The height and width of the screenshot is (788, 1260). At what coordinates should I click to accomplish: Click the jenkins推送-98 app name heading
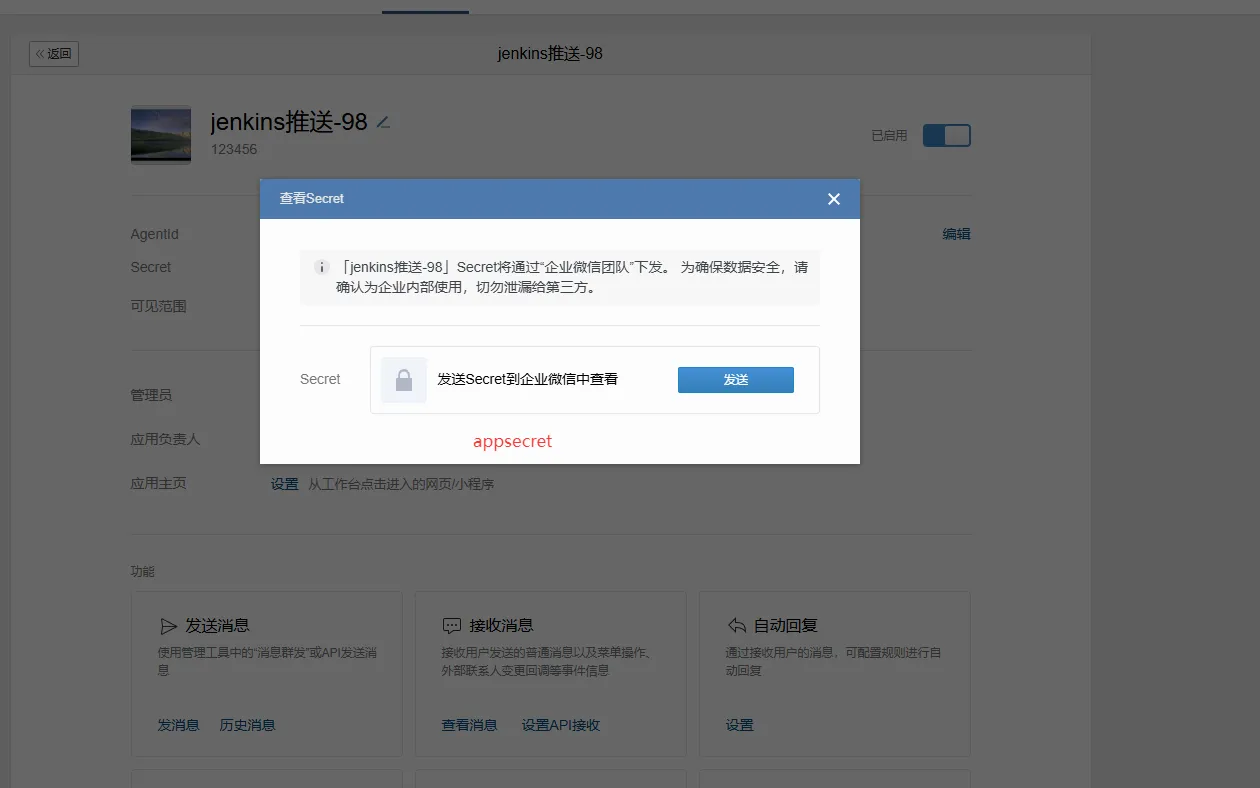click(x=289, y=122)
